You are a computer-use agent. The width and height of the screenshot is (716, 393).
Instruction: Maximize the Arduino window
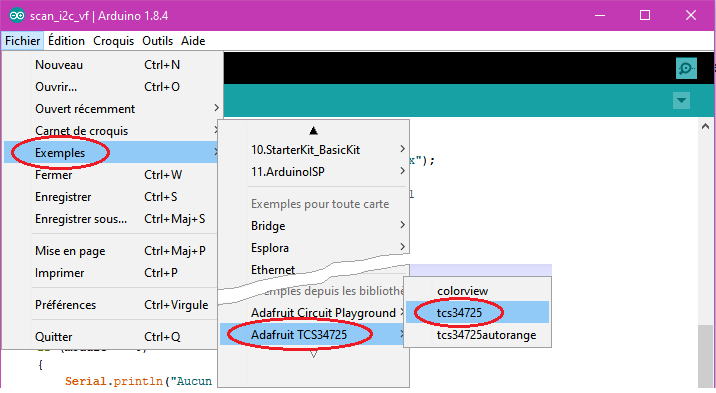(645, 16)
